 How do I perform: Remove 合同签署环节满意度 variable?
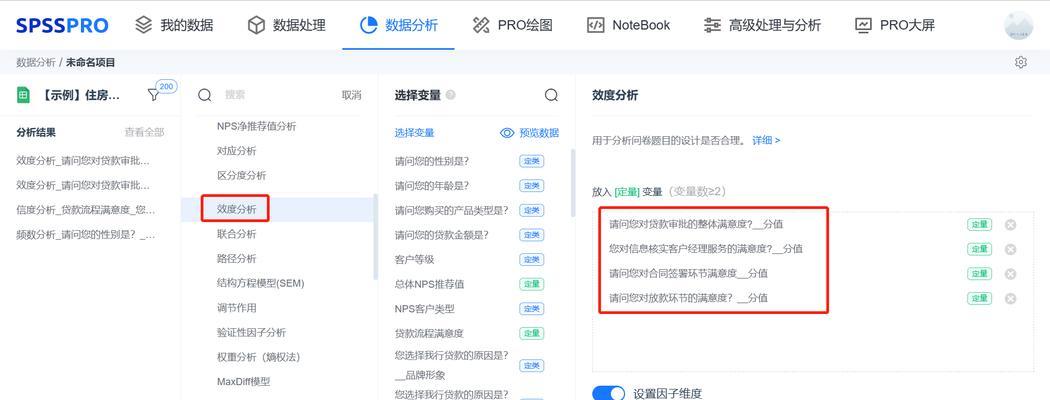[x=1010, y=274]
